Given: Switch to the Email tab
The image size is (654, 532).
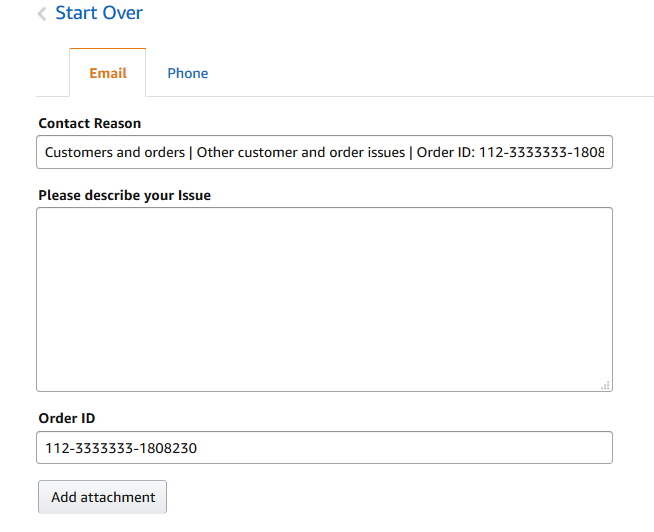Looking at the screenshot, I should pyautogui.click(x=108, y=73).
